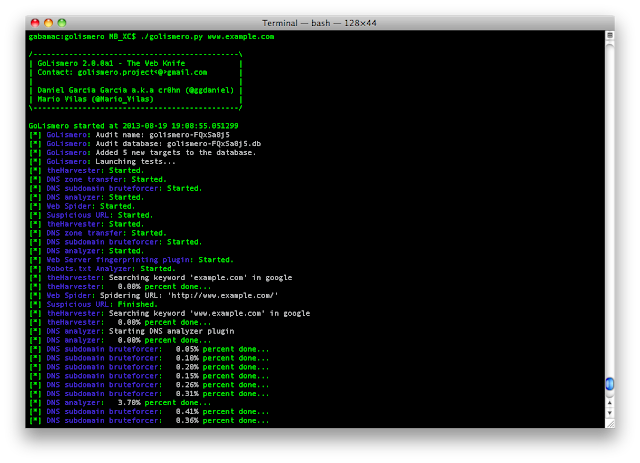Click the blue scrollbar thumb
The width and height of the screenshot is (640, 463).
point(610,384)
